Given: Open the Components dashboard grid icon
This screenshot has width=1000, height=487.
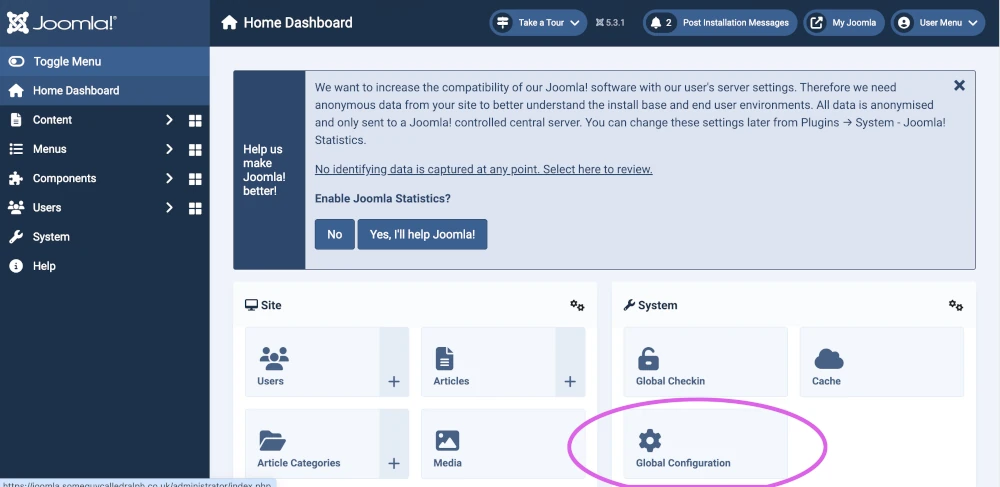Looking at the screenshot, I should point(195,179).
